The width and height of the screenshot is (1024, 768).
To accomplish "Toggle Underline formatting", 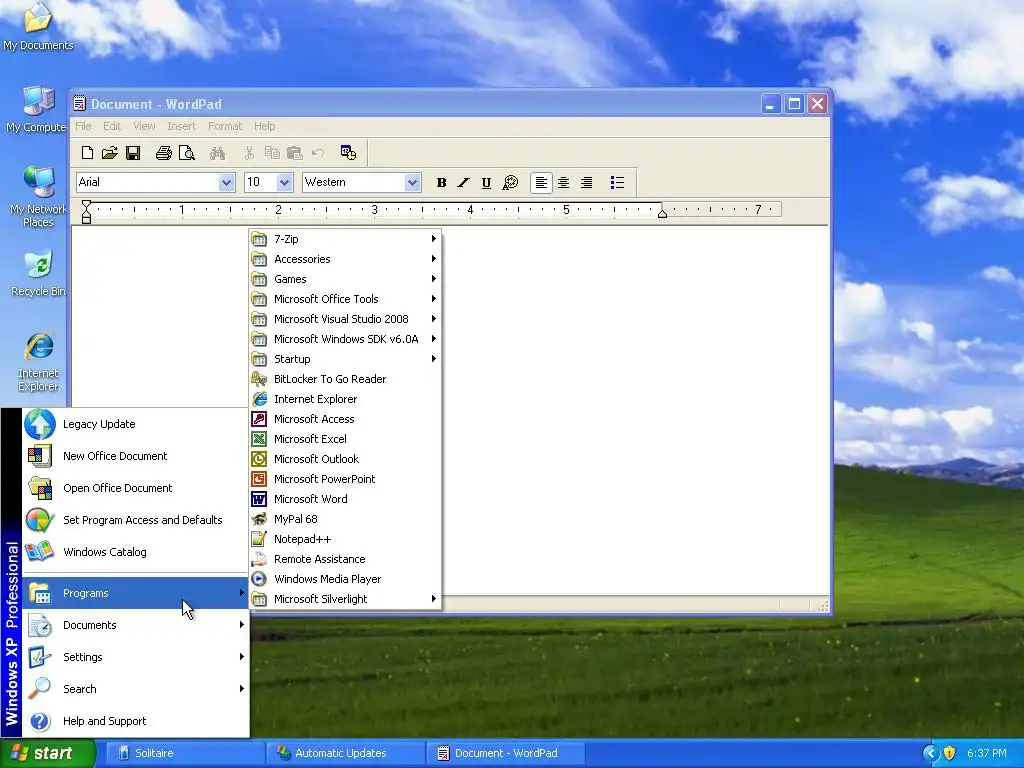I will tap(486, 183).
